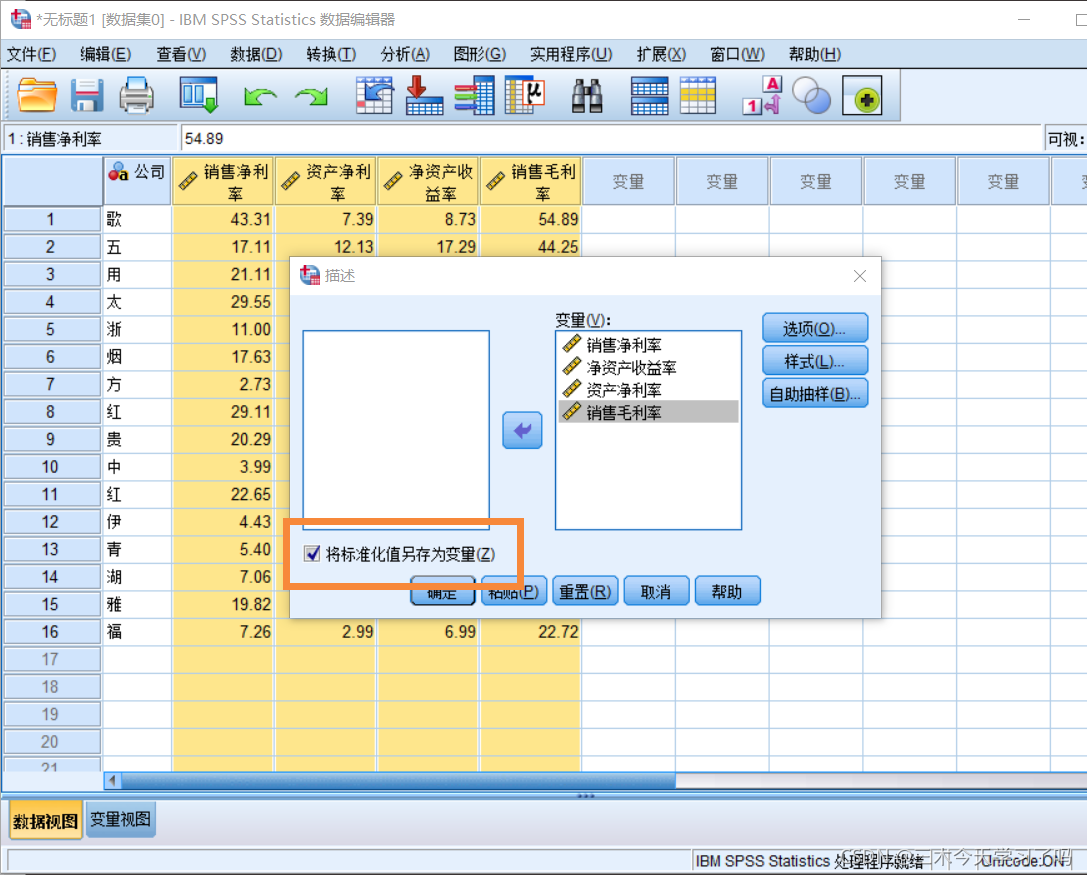1087x875 pixels.
Task: Select 资产净利率 in the variable list
Action: 648,389
